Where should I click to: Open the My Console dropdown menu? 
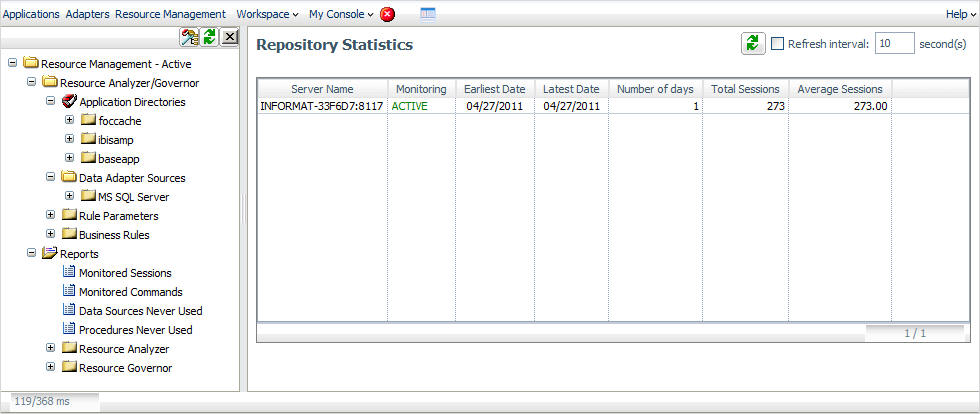340,14
